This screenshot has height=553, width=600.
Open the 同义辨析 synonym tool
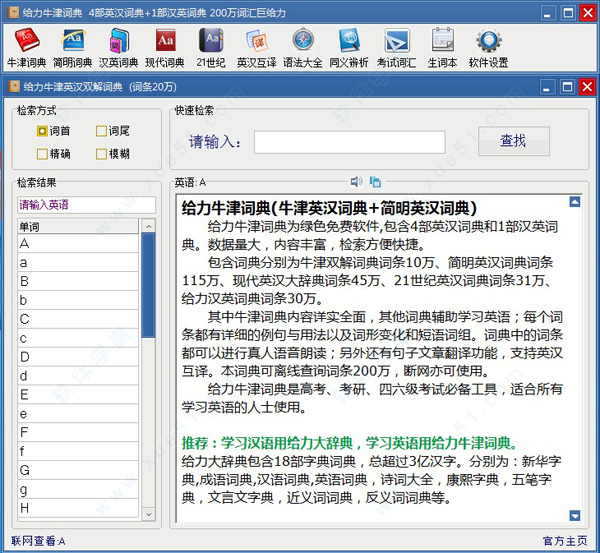pyautogui.click(x=349, y=48)
